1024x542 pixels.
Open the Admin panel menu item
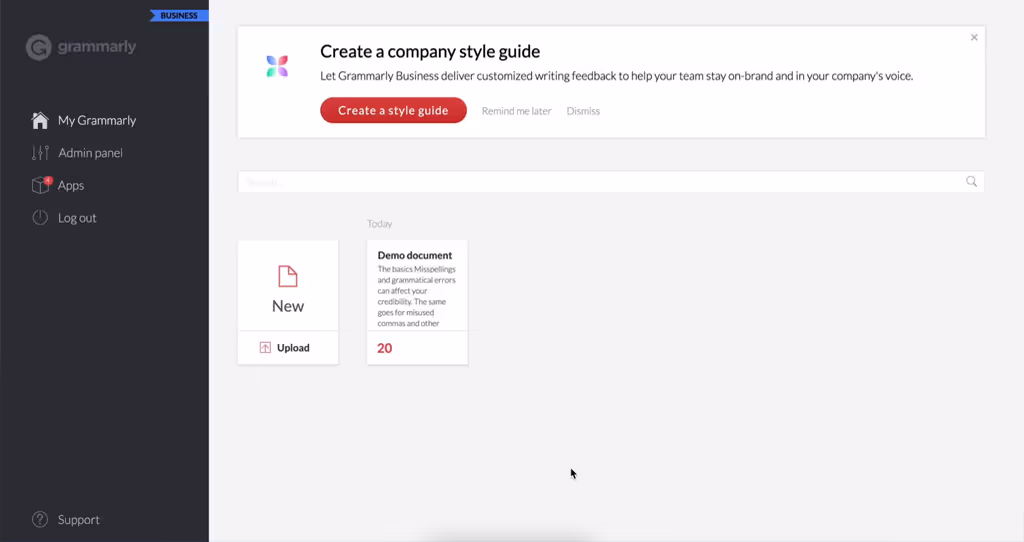[90, 153]
